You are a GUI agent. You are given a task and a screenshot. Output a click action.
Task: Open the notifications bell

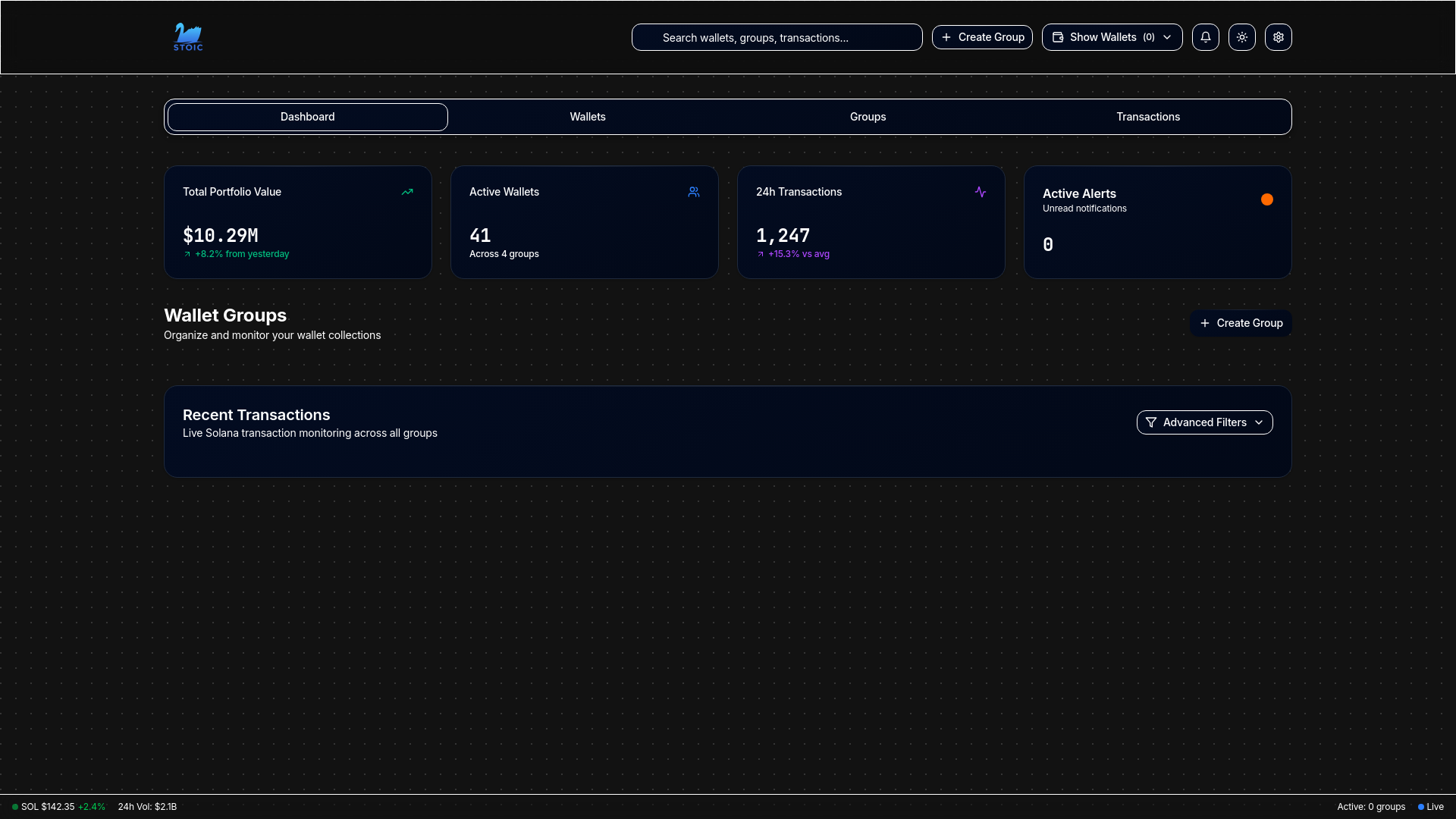click(1205, 37)
